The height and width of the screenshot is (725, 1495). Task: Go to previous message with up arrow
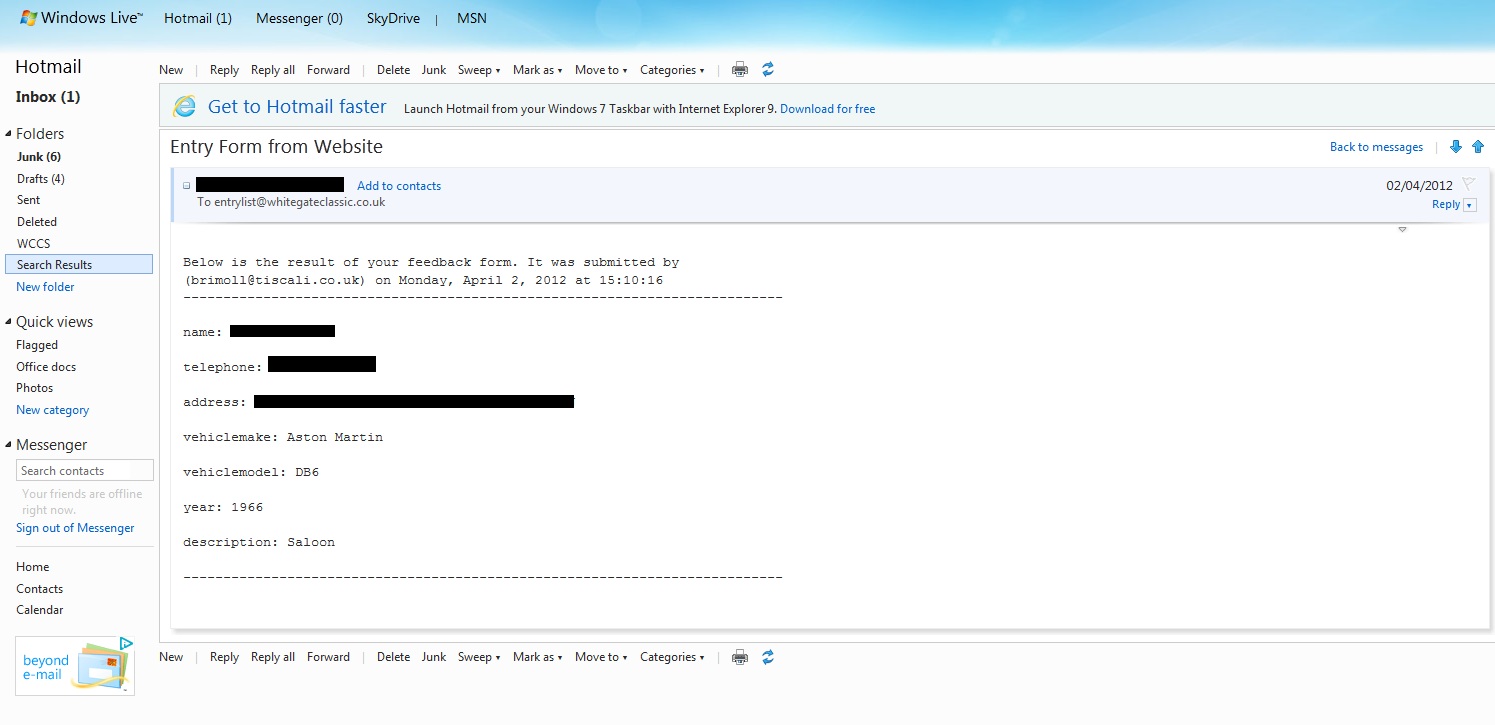tap(1478, 147)
